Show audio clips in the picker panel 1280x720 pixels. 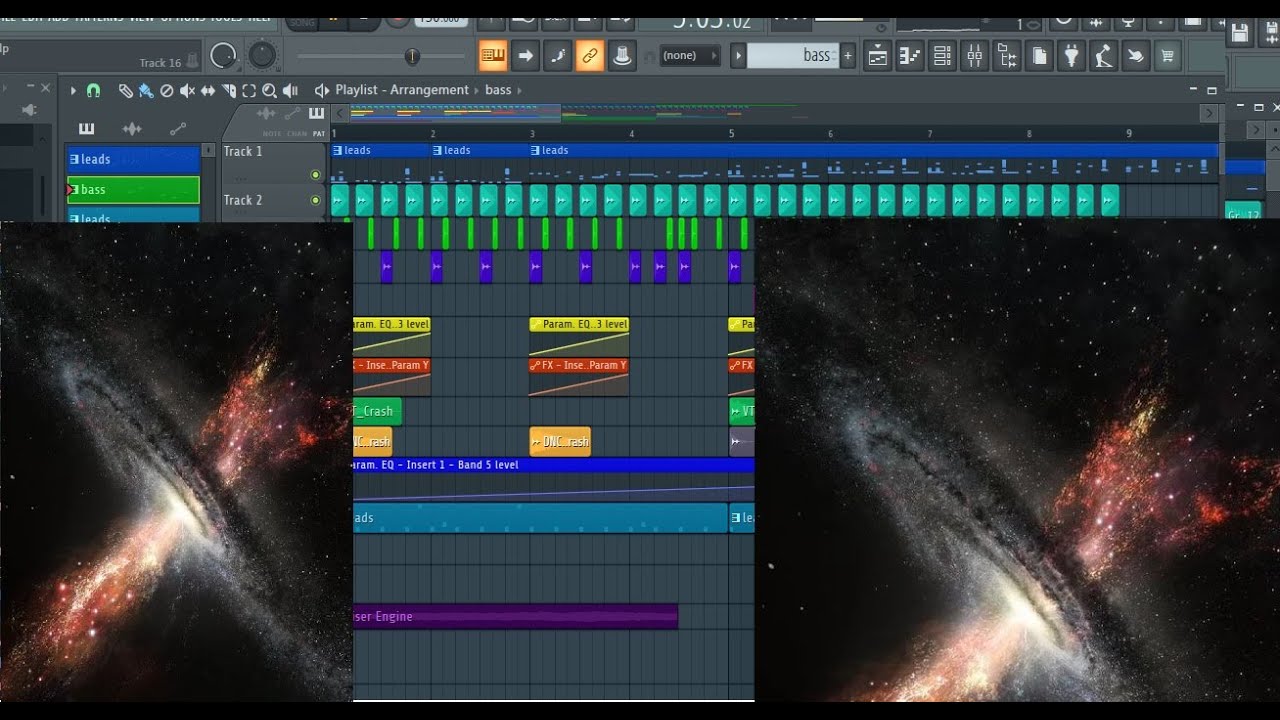pyautogui.click(x=131, y=128)
